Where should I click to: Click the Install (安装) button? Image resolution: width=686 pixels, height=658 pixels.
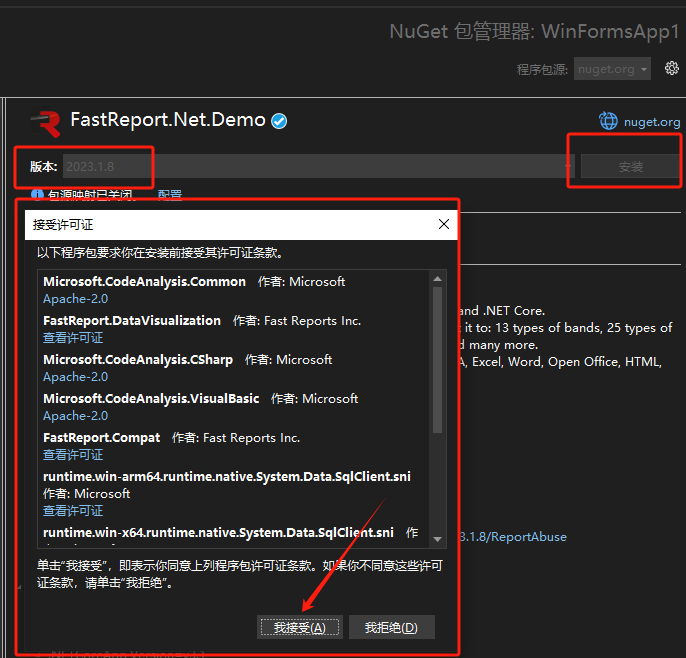pos(630,166)
